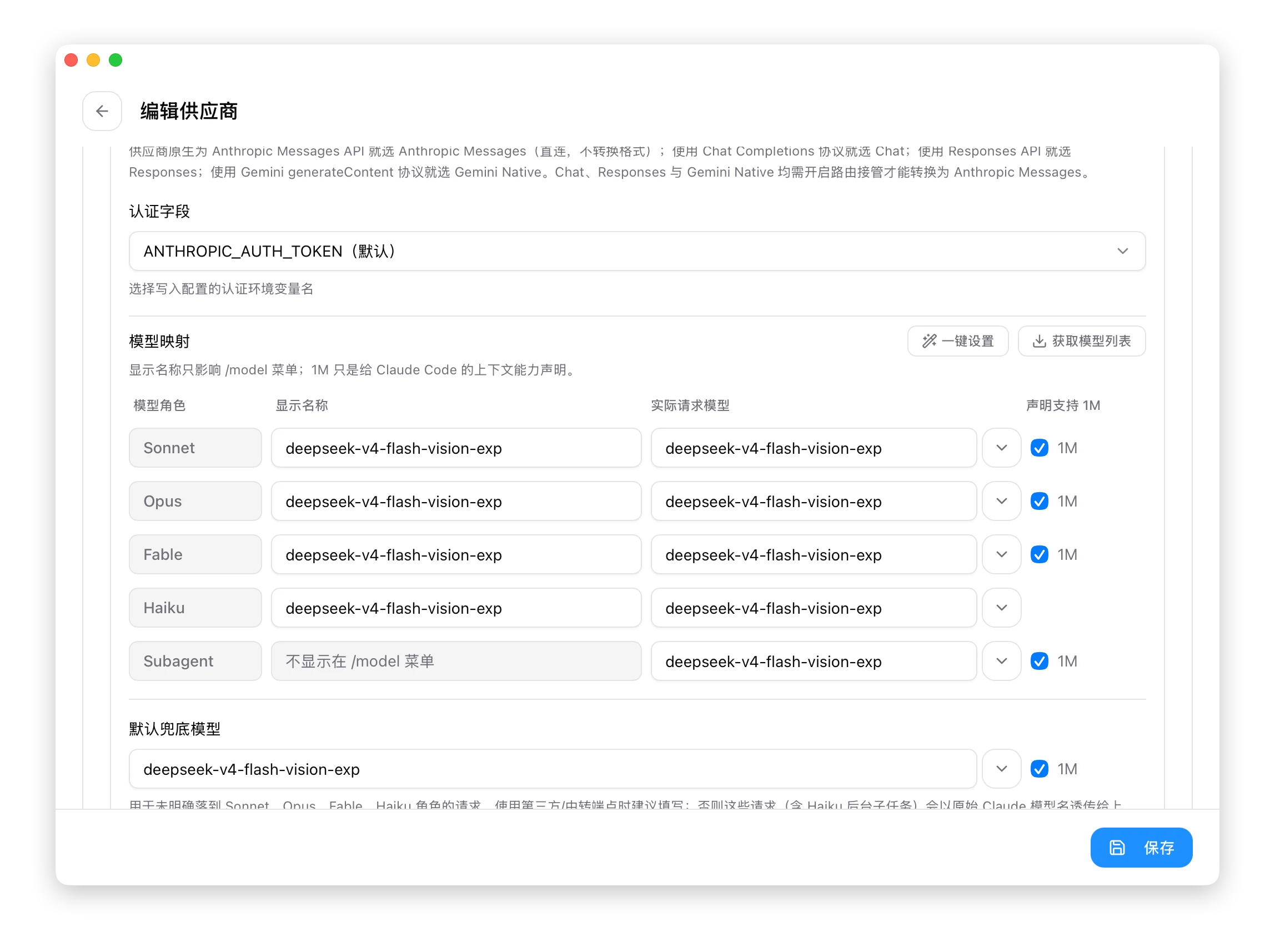Click the Haiku 显示名称 input field
1275x952 pixels.
click(x=456, y=608)
